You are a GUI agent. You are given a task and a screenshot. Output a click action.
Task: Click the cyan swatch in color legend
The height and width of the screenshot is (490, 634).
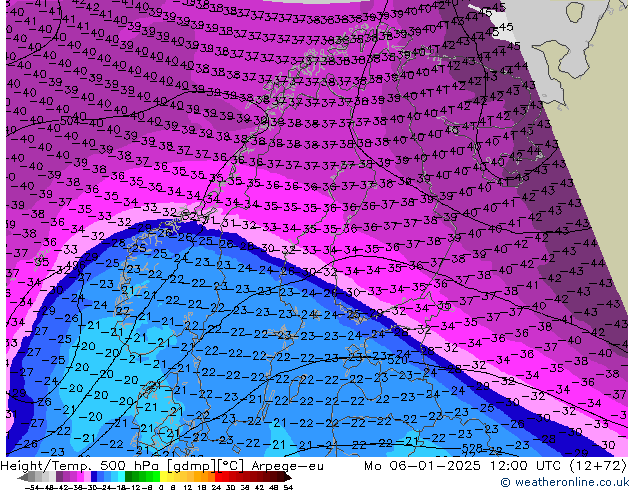(x=121, y=477)
